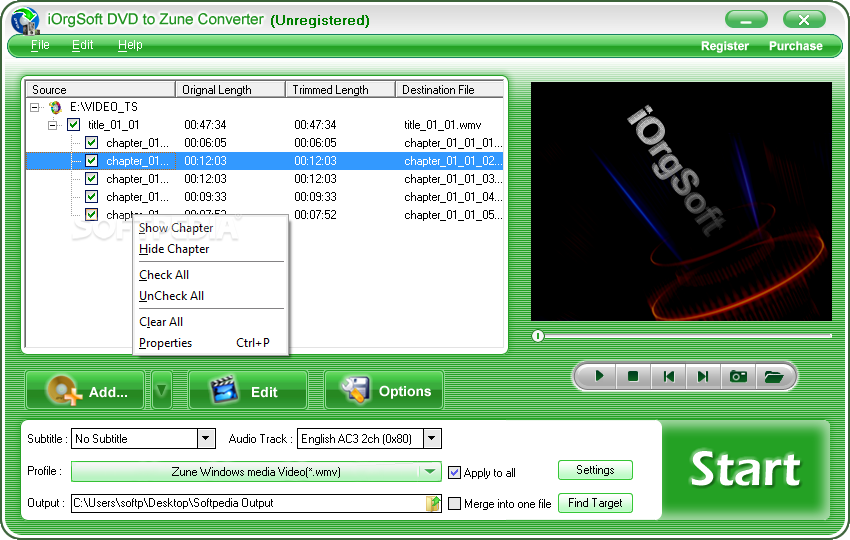Close the converter window
Screen dimensions: 850x540
[804, 20]
